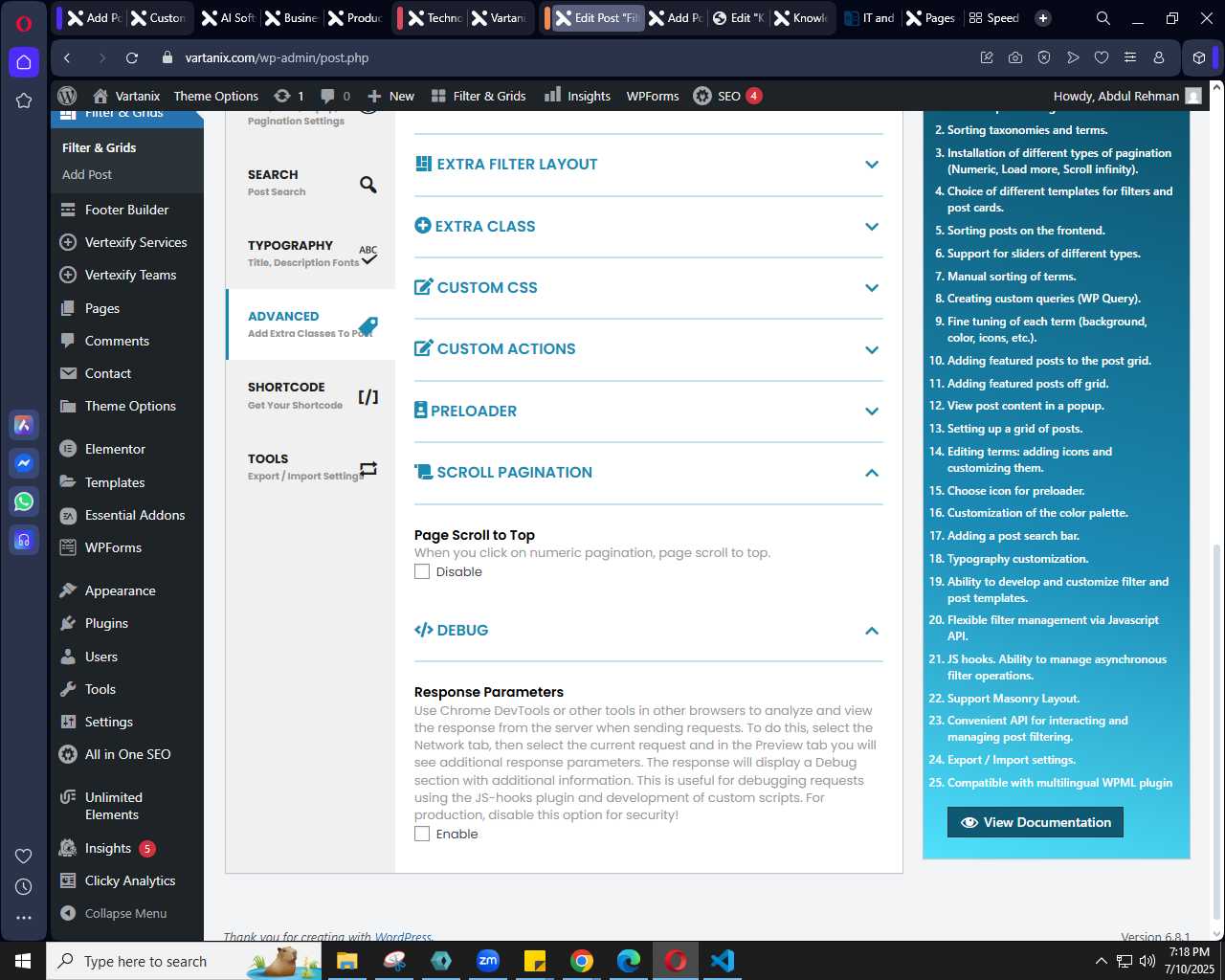The height and width of the screenshot is (980, 1225).
Task: Click the Tools export/import arrows icon
Action: coord(368,468)
